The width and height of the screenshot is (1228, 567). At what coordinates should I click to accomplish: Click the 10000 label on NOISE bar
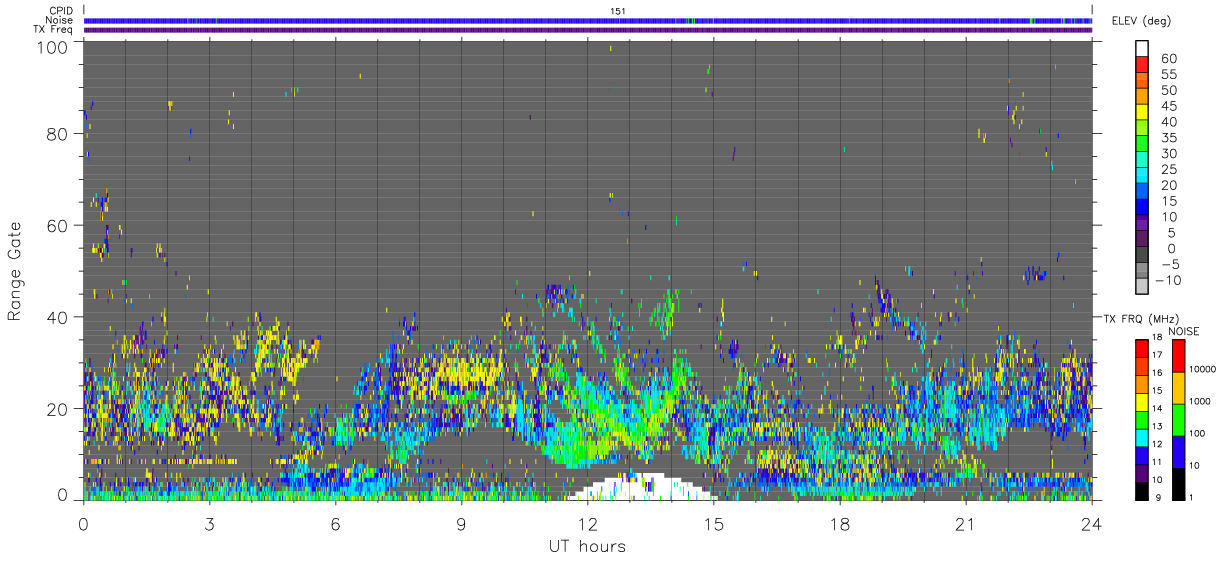[x=1203, y=370]
